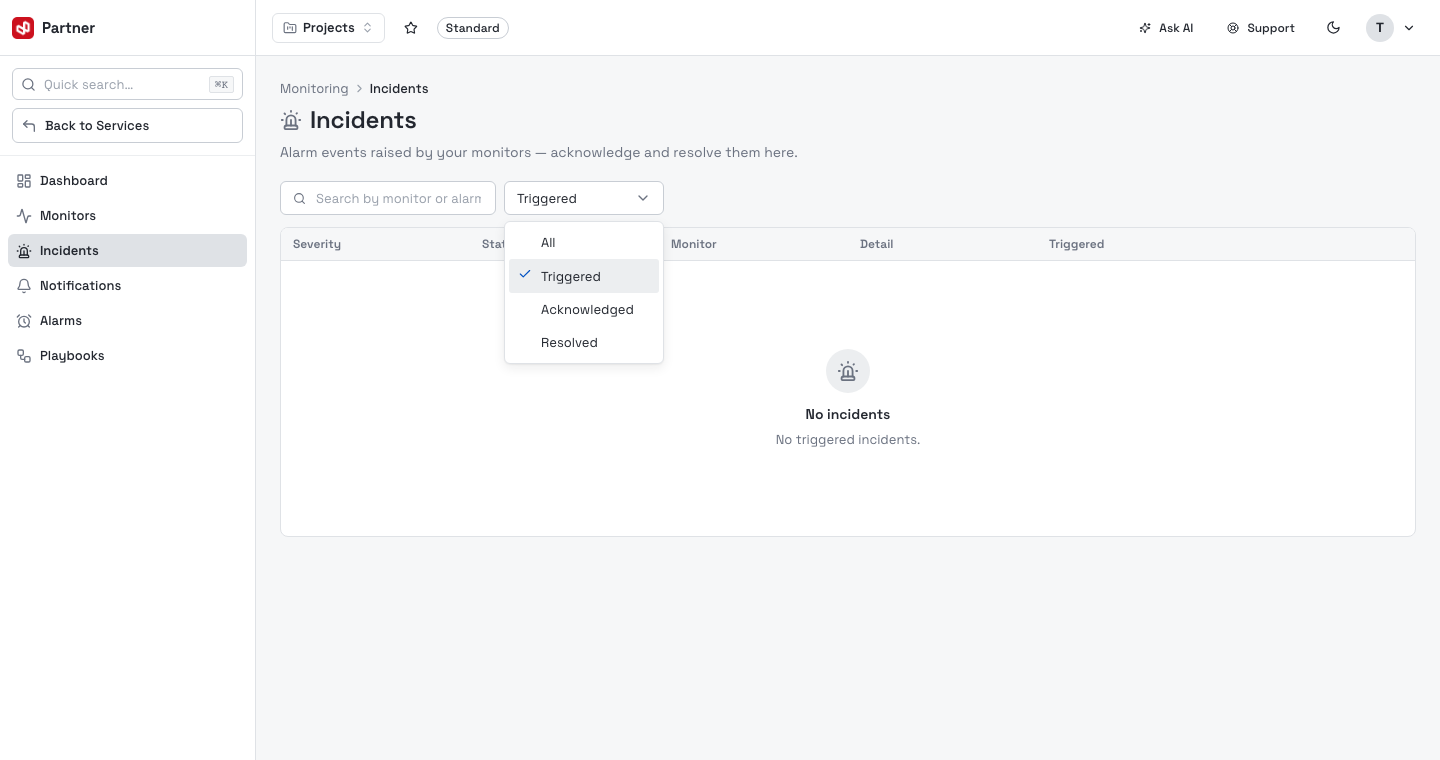Screen dimensions: 1440x760
Task: Click the Ask AI sparkle icon
Action: pos(1145,28)
